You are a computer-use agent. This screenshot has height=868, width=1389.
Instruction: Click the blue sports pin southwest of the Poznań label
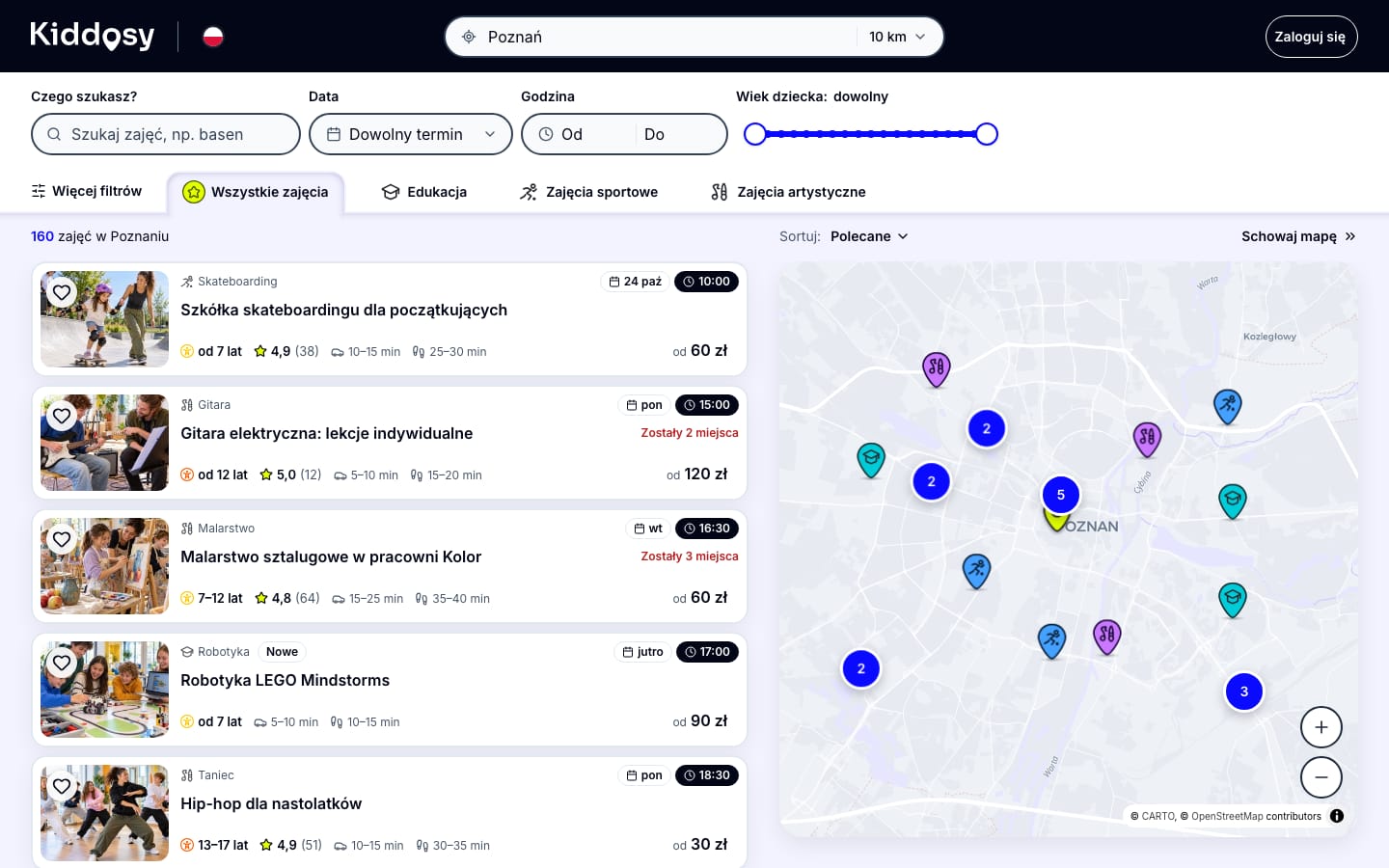976,571
